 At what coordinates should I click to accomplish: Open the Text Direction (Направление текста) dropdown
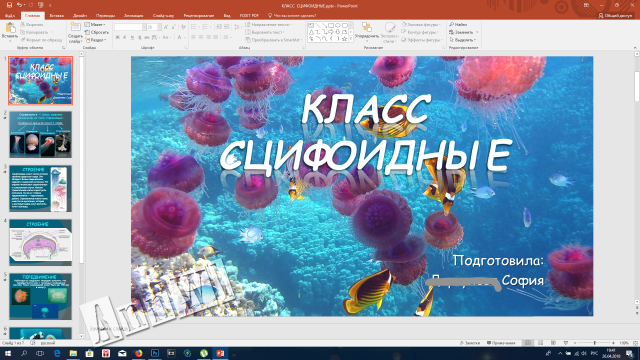[x=268, y=24]
